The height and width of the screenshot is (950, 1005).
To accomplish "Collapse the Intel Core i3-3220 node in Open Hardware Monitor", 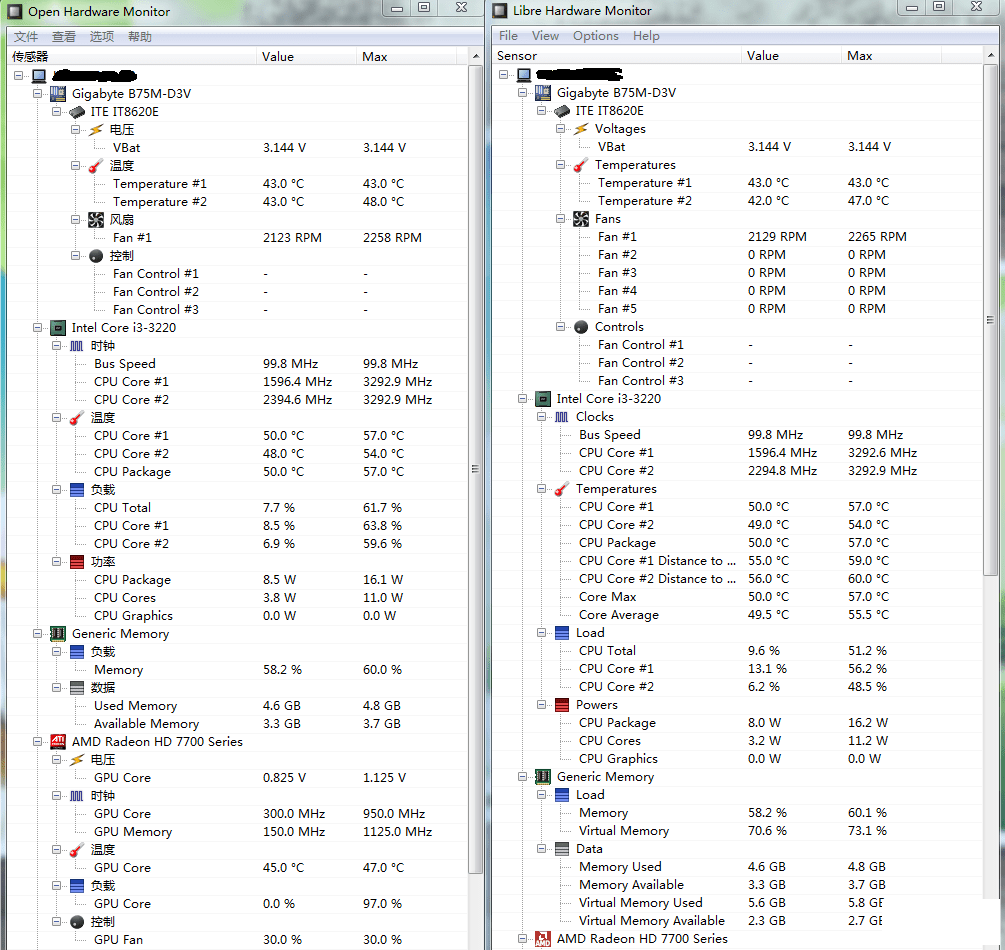I will pos(37,328).
